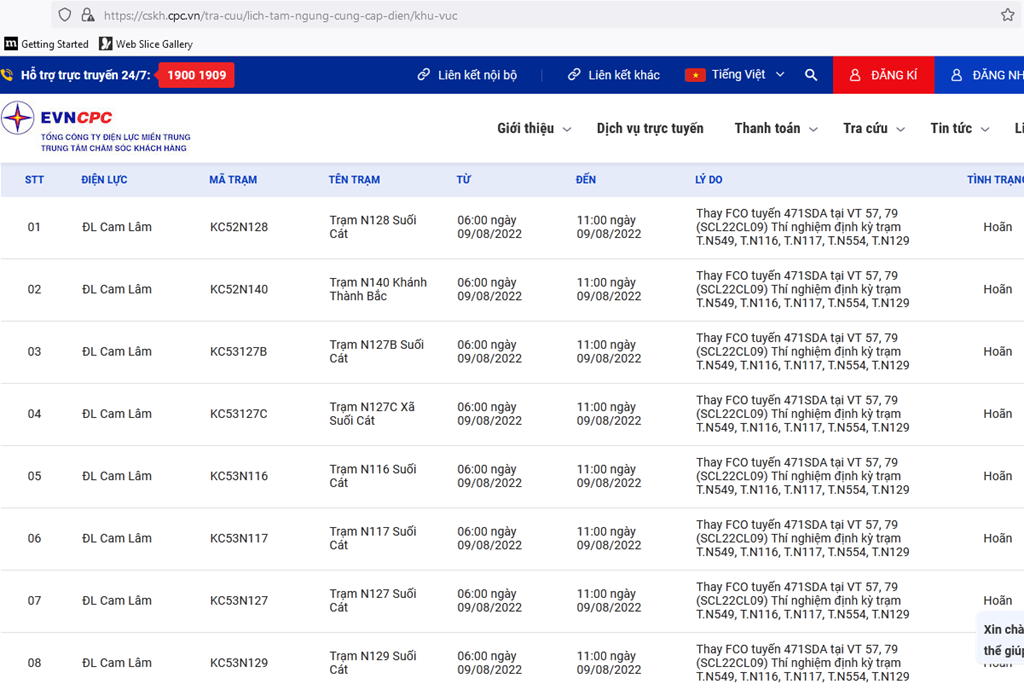Click the Liên kết nội bộ link
The image size is (1024, 690).
pyautogui.click(x=467, y=75)
